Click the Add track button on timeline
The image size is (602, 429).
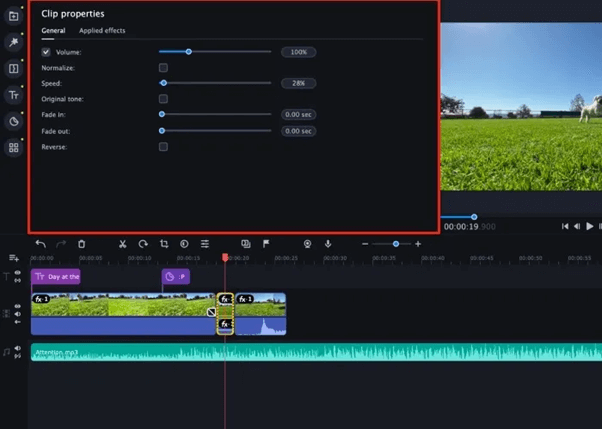14,258
